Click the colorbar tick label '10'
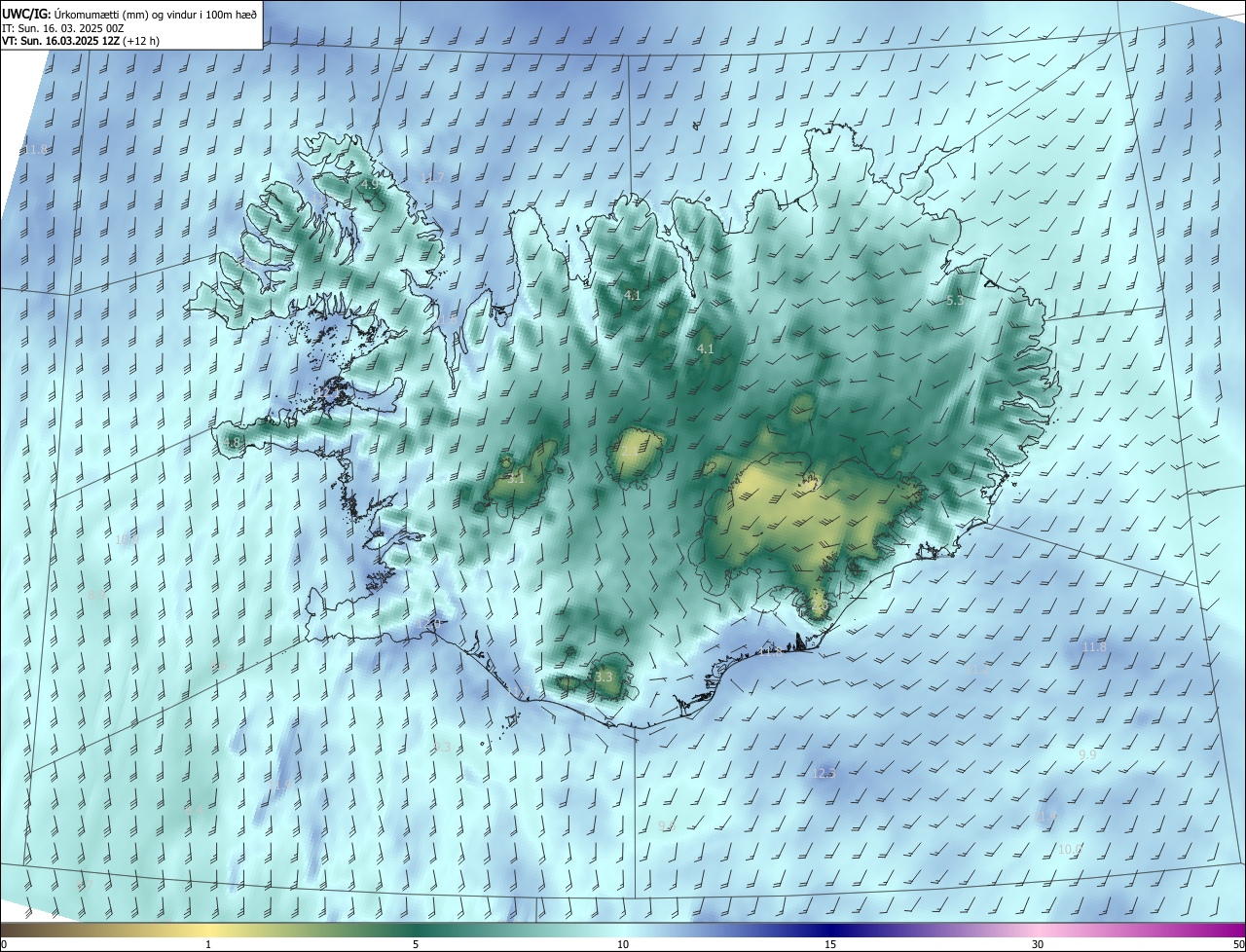This screenshot has height=952, width=1246. 623,945
